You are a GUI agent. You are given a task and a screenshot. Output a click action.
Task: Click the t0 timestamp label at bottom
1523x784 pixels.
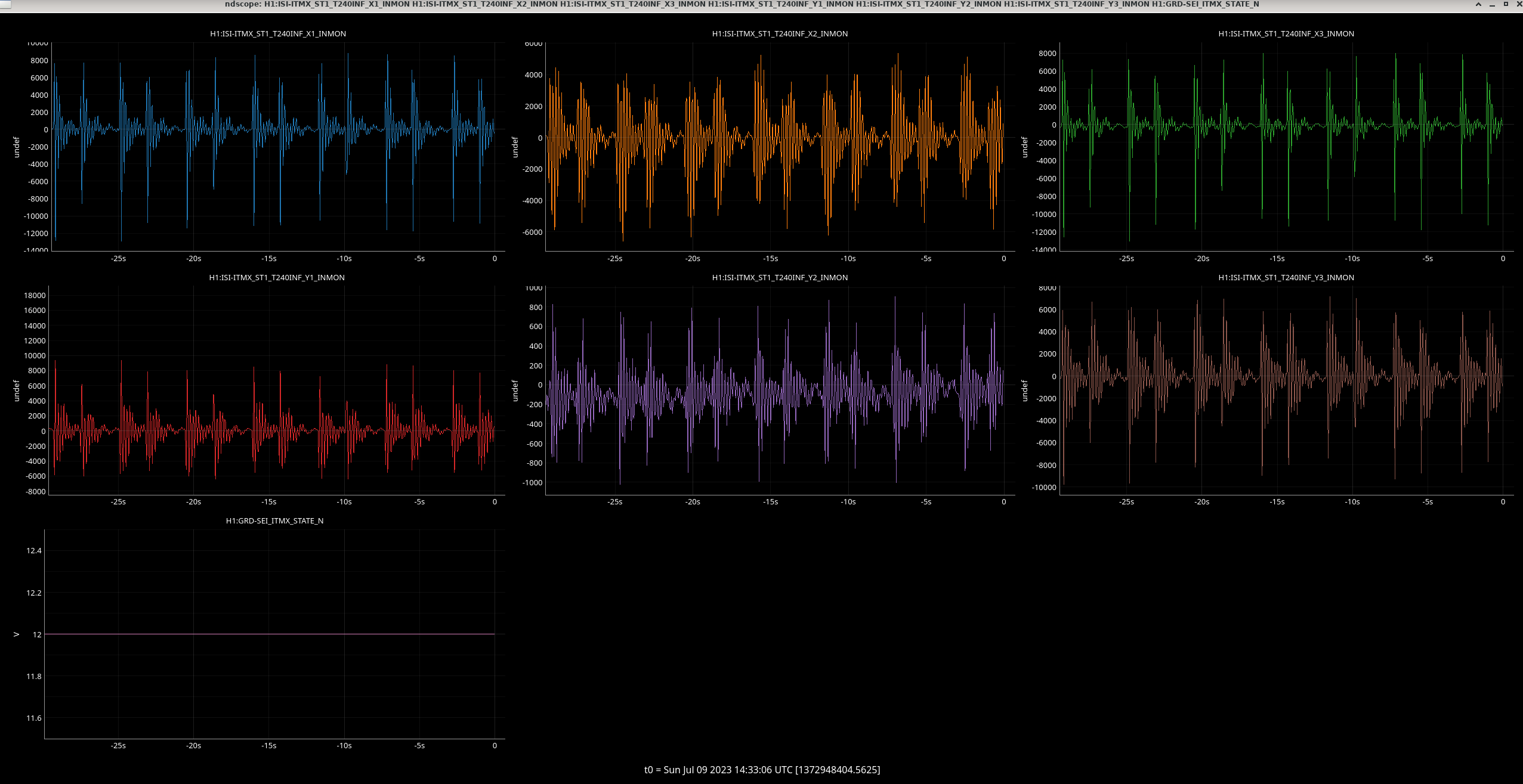762,770
